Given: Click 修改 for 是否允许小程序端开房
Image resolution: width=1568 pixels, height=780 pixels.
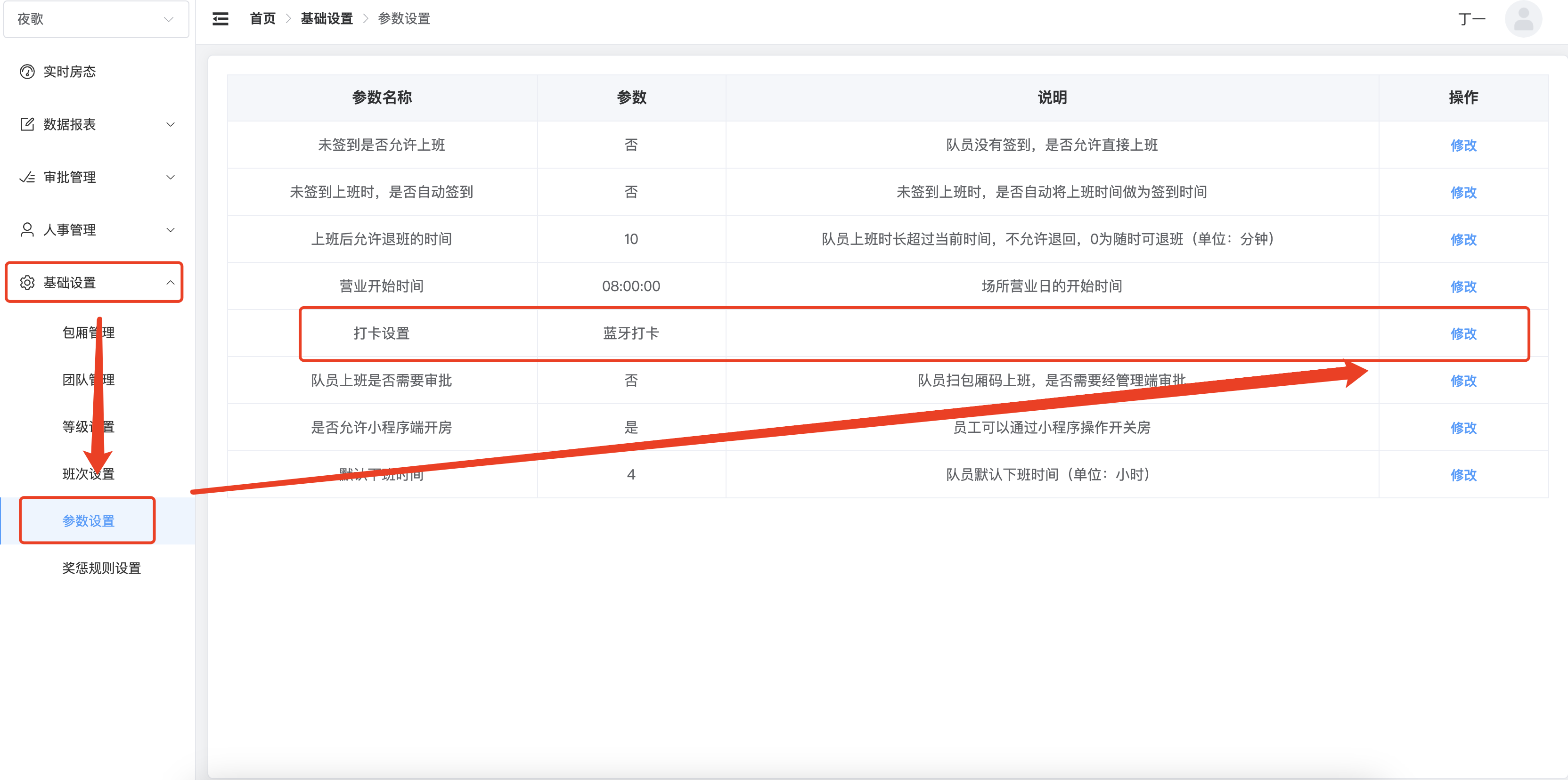Looking at the screenshot, I should pos(1463,428).
